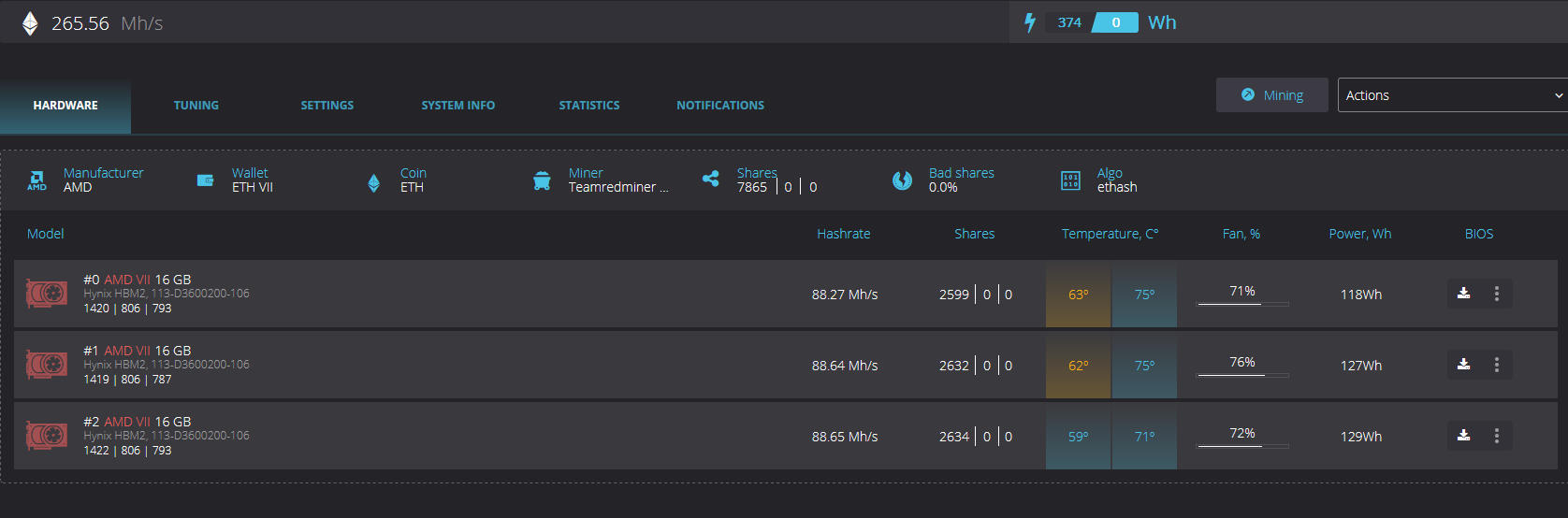Toggle the Mining status button
This screenshot has width=1568, height=518.
pyautogui.click(x=1271, y=95)
